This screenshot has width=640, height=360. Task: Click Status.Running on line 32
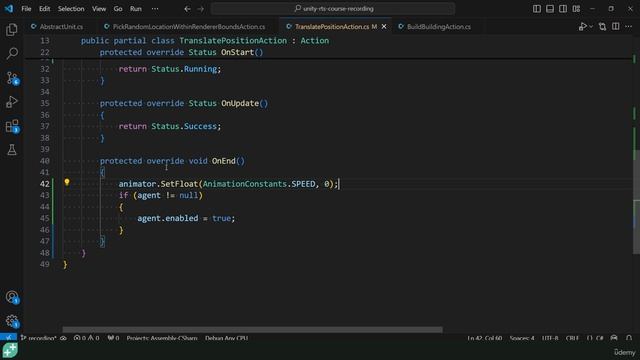point(184,69)
